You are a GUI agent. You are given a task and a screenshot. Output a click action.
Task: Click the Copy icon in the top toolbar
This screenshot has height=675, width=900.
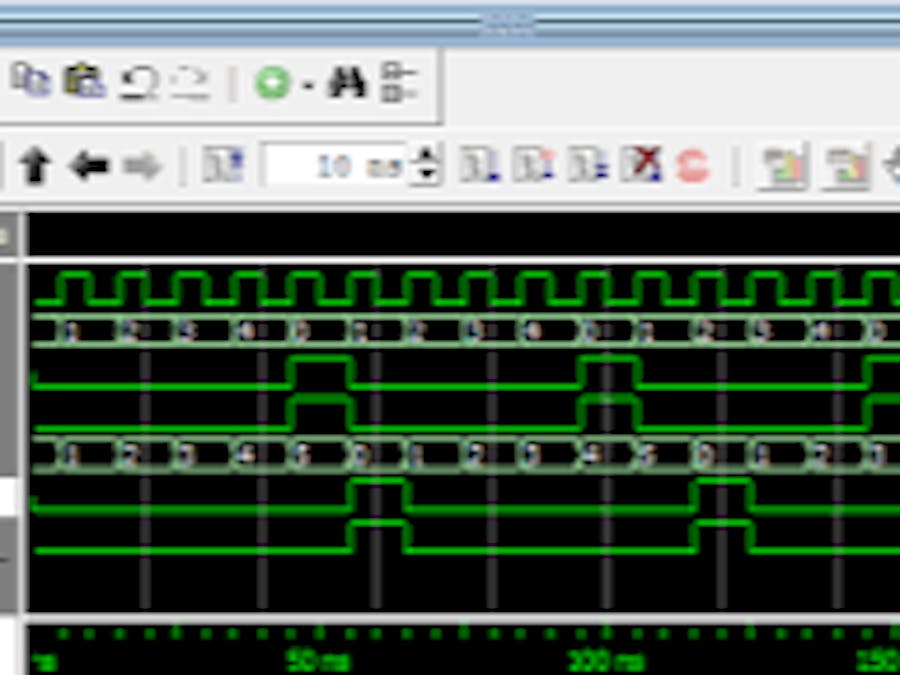coord(32,79)
